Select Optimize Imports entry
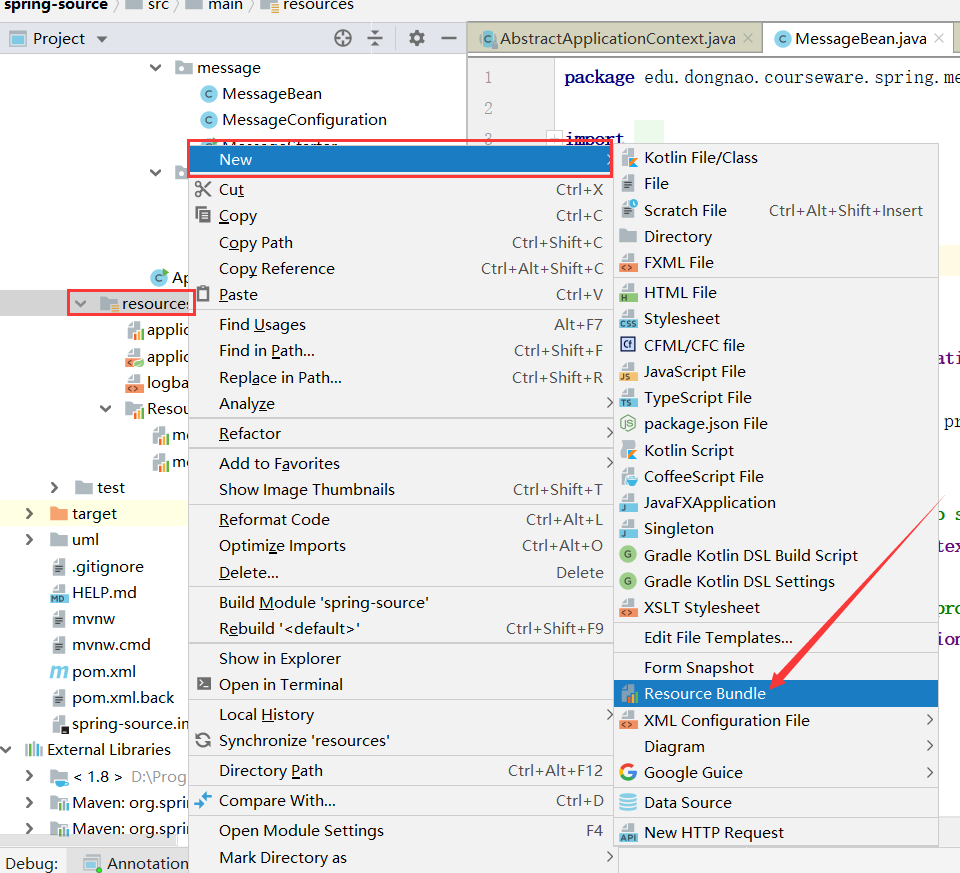The image size is (960, 873). pyautogui.click(x=401, y=545)
